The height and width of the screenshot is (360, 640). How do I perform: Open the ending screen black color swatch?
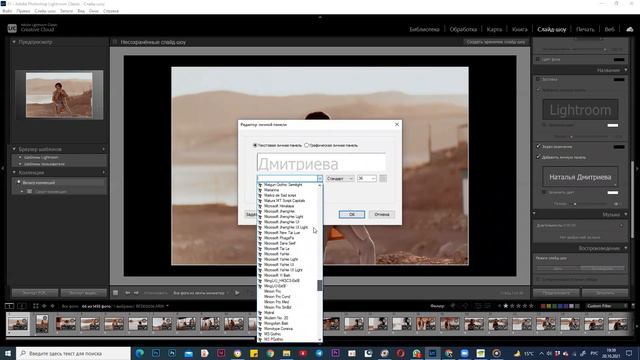tap(619, 147)
